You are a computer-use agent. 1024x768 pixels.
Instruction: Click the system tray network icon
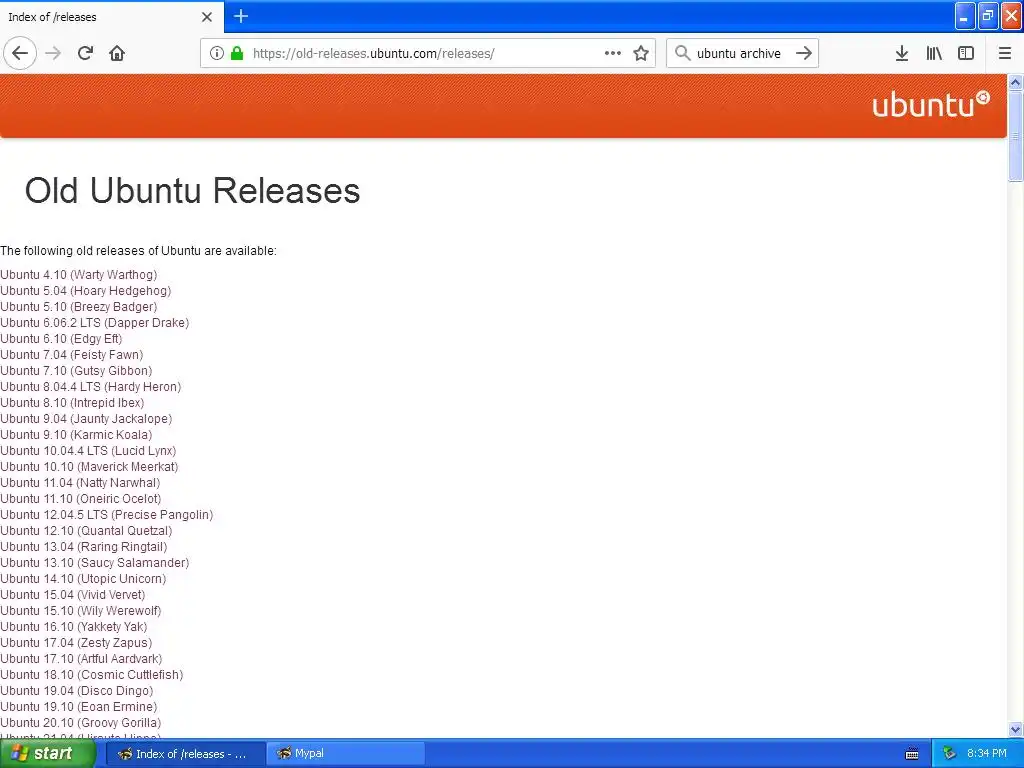coord(949,754)
